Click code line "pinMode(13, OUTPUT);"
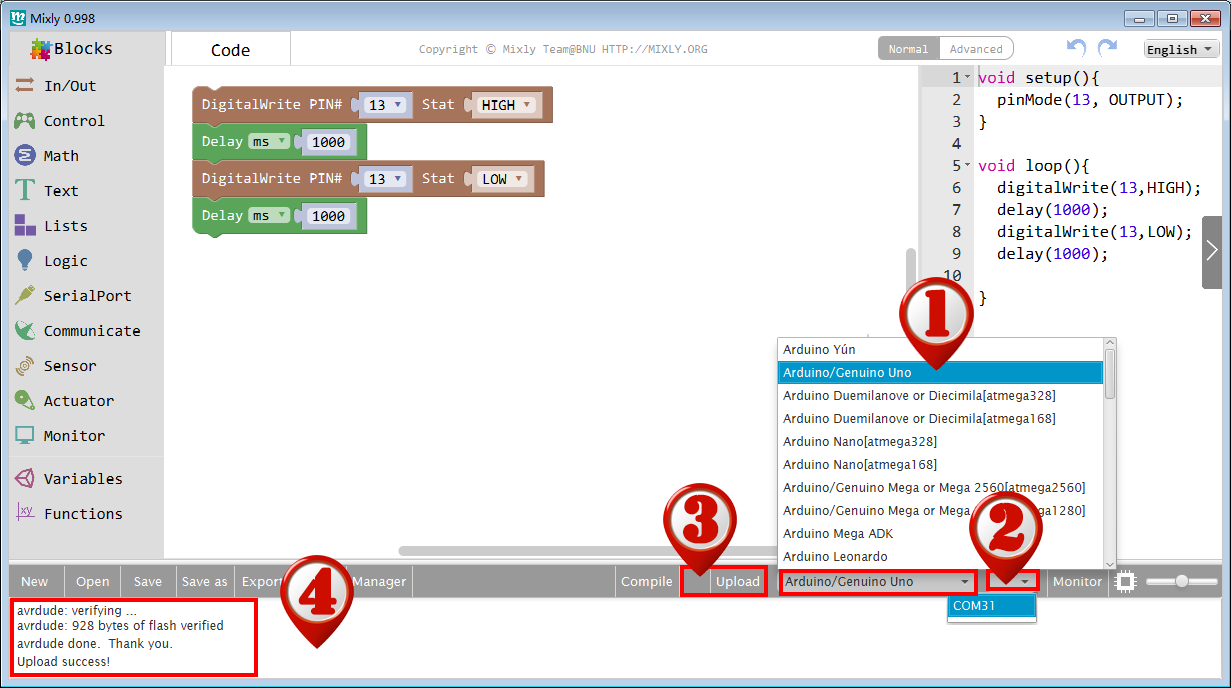 click(x=1090, y=100)
